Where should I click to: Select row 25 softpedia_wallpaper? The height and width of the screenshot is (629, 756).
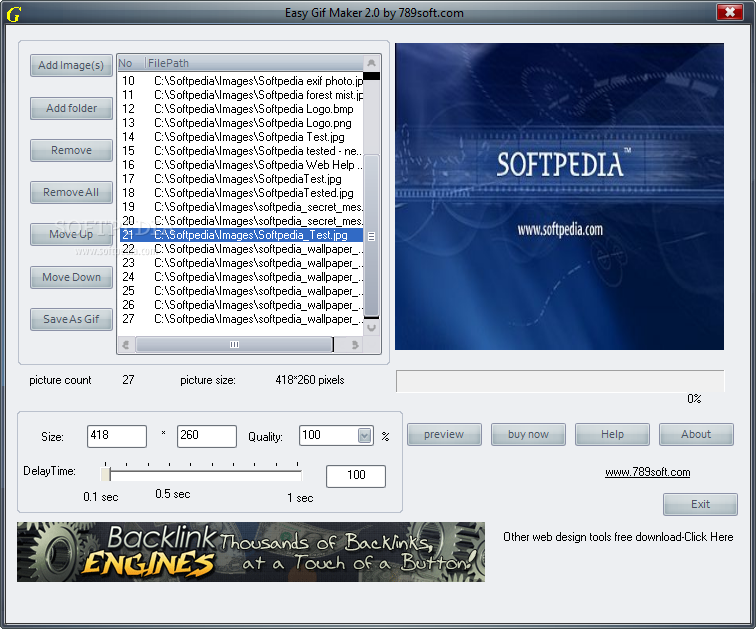[241, 291]
